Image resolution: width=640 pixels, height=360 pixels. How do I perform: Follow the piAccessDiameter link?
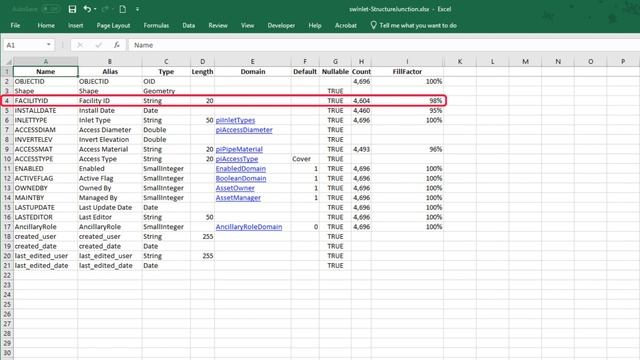244,130
